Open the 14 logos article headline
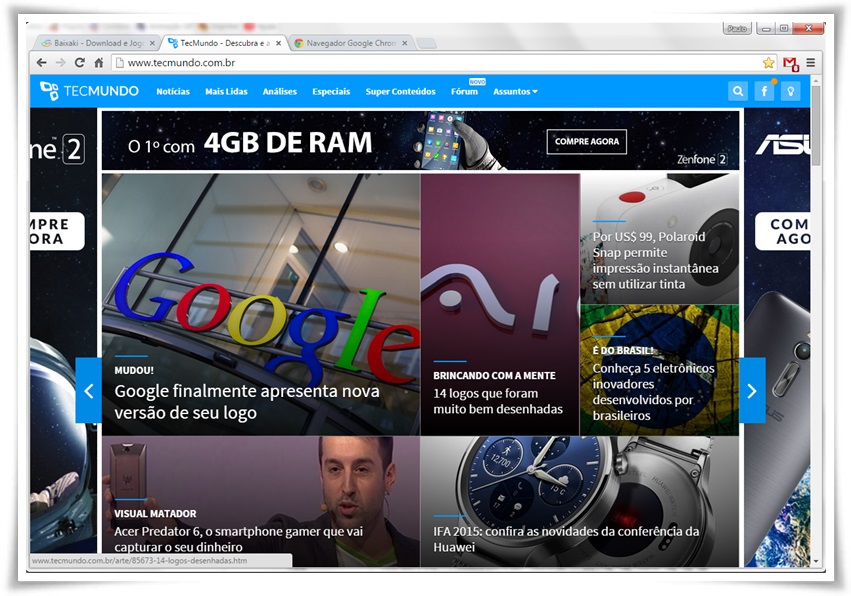The height and width of the screenshot is (596, 851). (498, 401)
